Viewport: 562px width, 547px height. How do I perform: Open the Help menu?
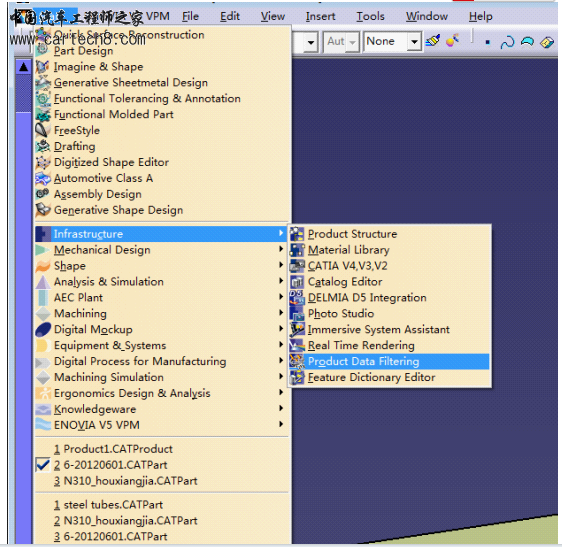pos(481,16)
